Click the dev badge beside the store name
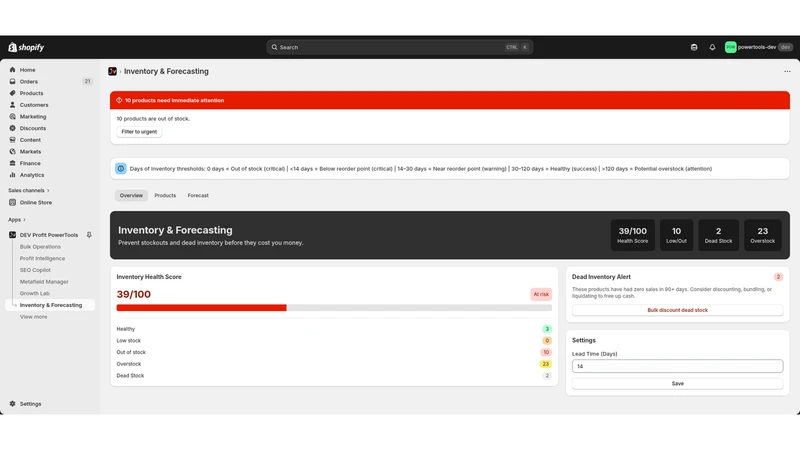Viewport: 800px width, 450px height. pyautogui.click(x=786, y=47)
